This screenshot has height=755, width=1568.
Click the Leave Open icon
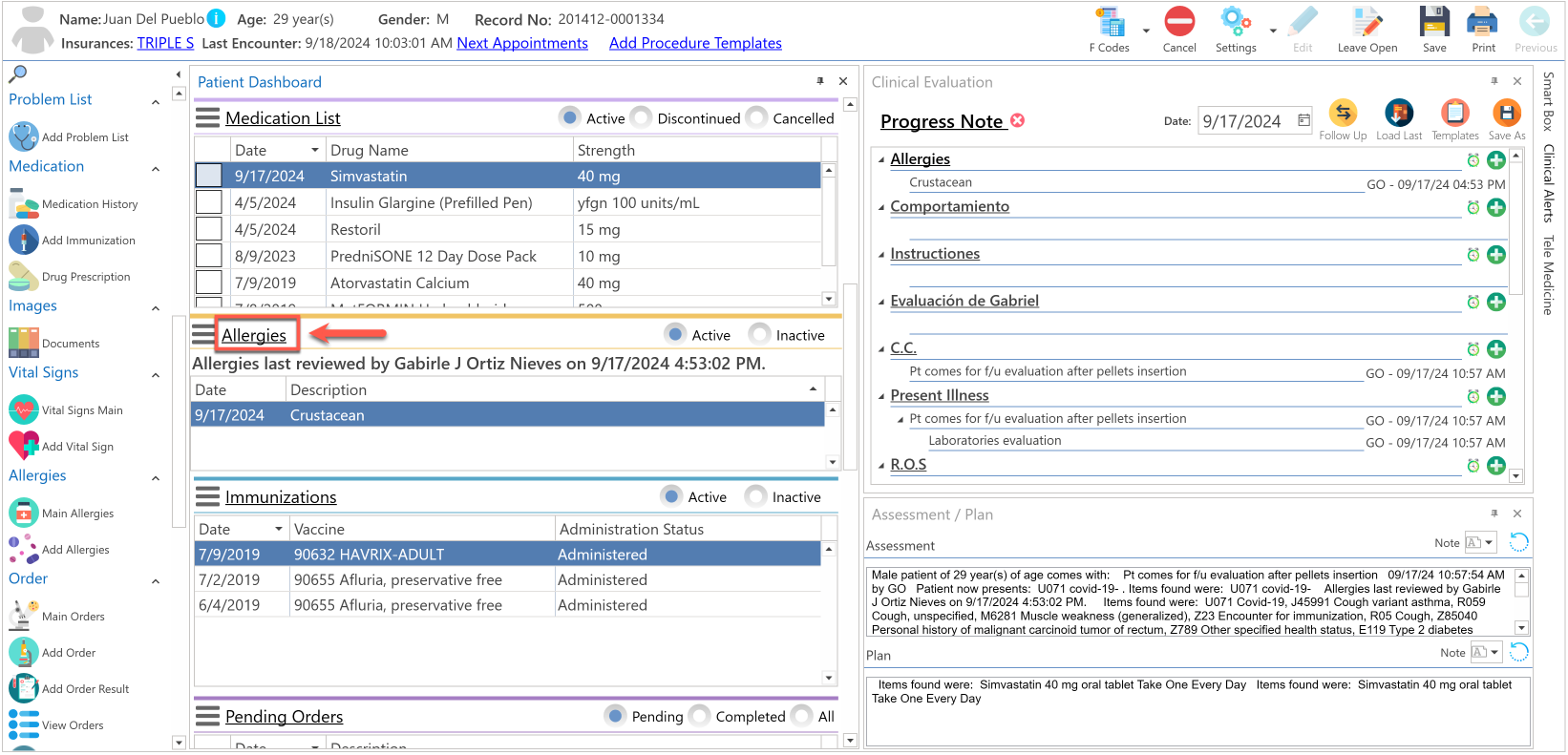pyautogui.click(x=1367, y=22)
